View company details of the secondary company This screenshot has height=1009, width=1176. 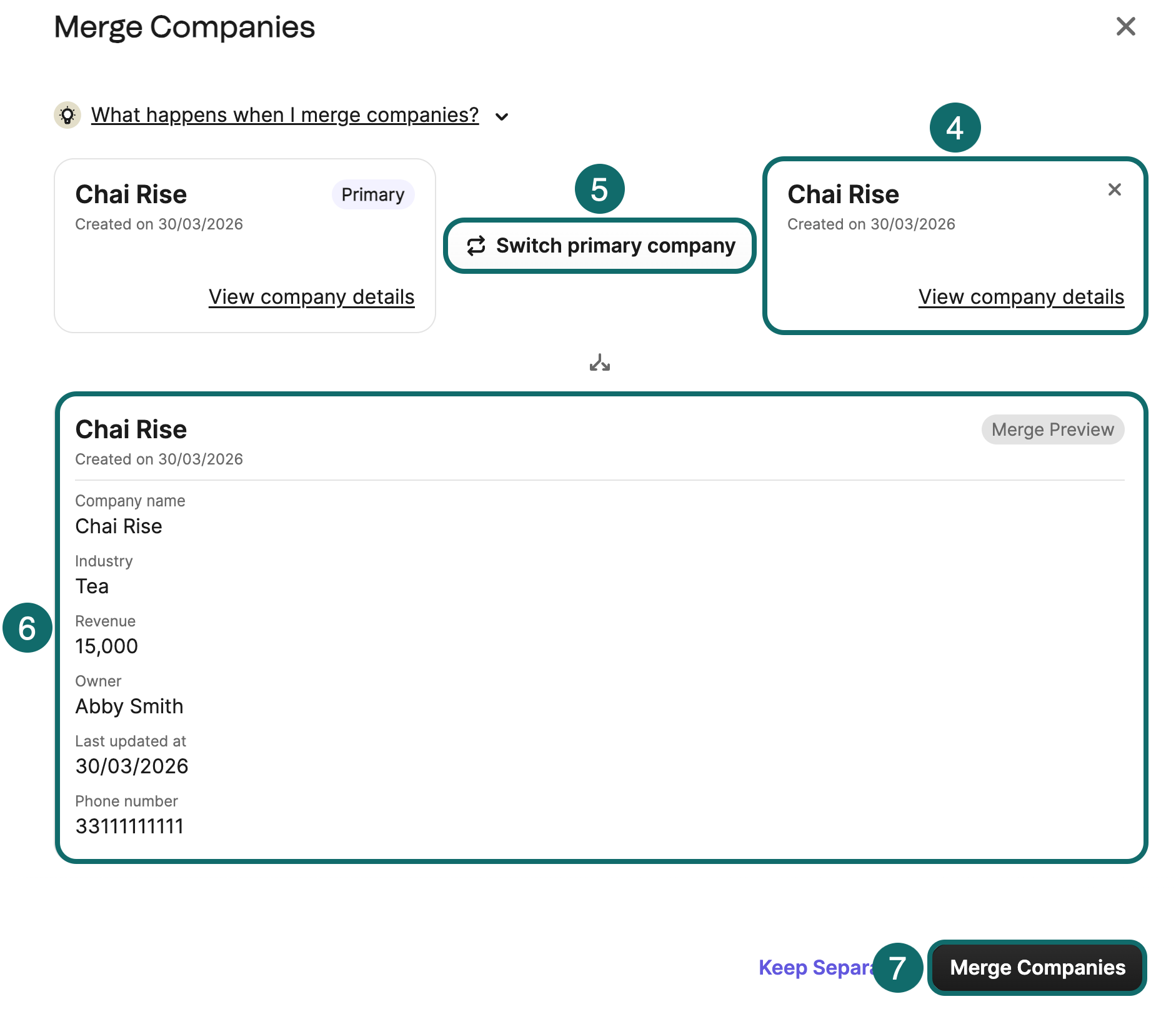pyautogui.click(x=1022, y=297)
